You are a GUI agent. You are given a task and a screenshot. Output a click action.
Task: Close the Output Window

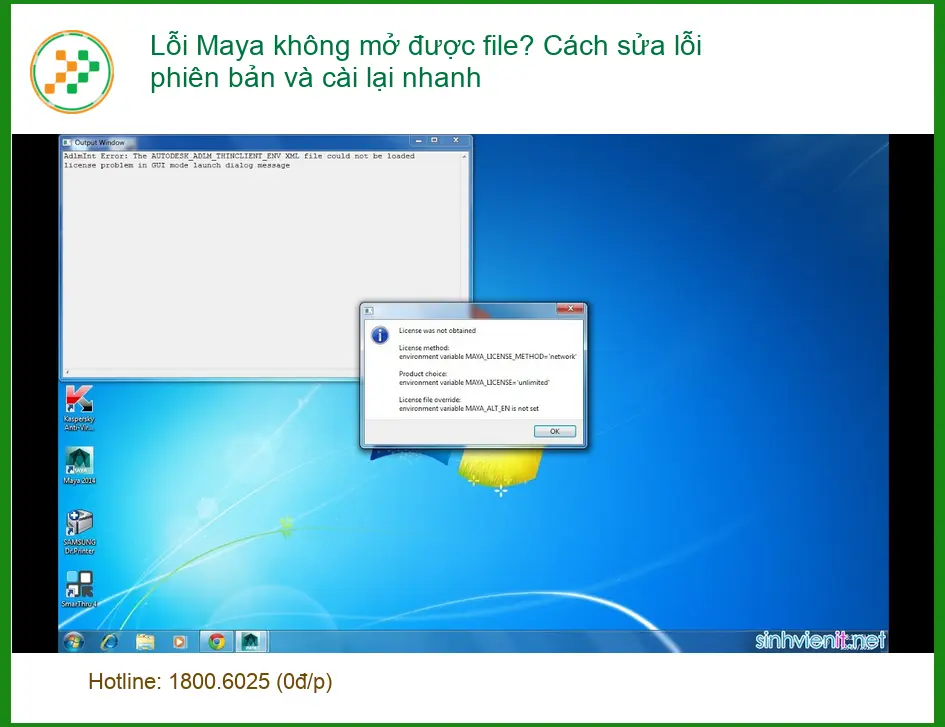pos(456,140)
